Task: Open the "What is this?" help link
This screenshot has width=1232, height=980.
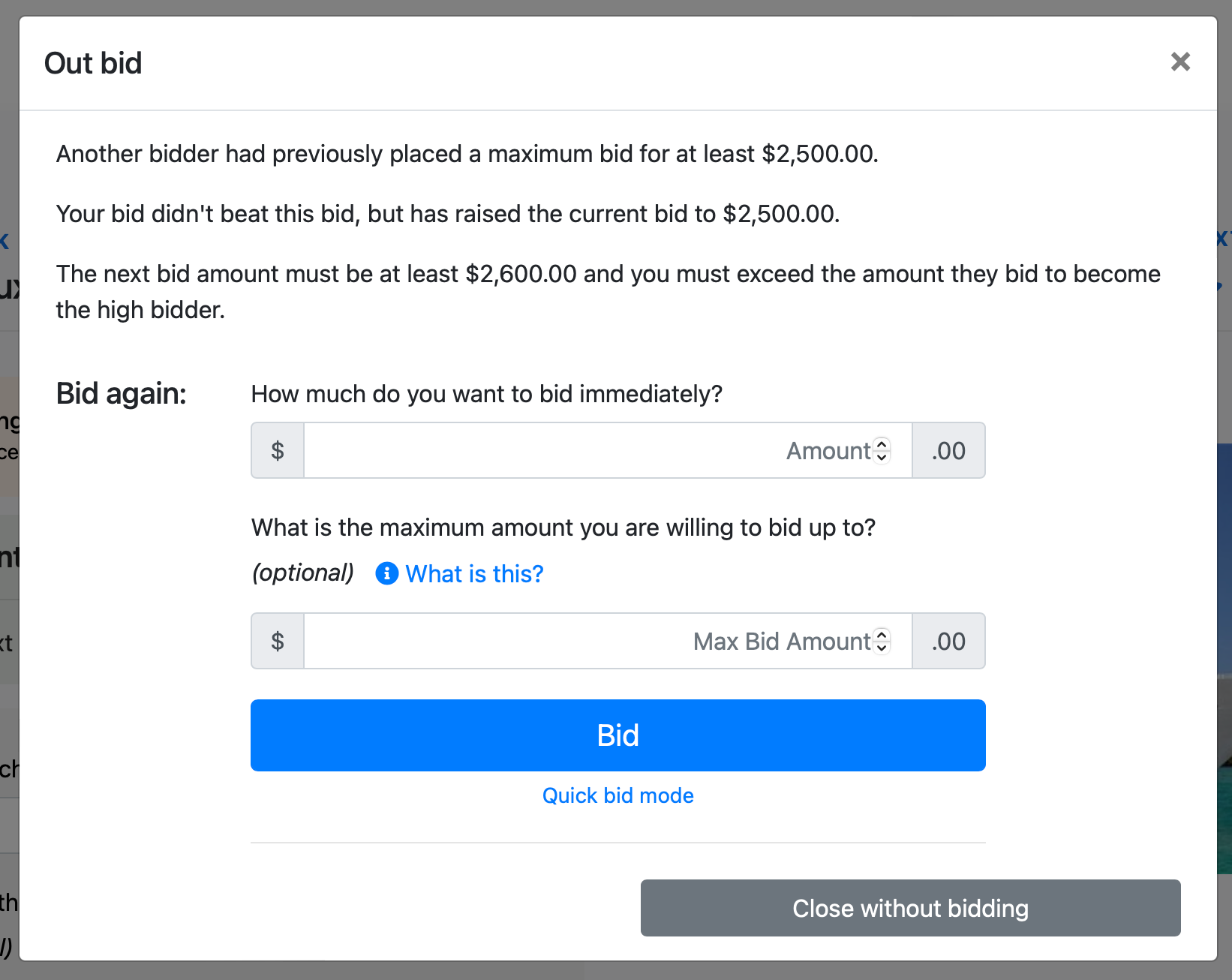Action: pyautogui.click(x=474, y=574)
